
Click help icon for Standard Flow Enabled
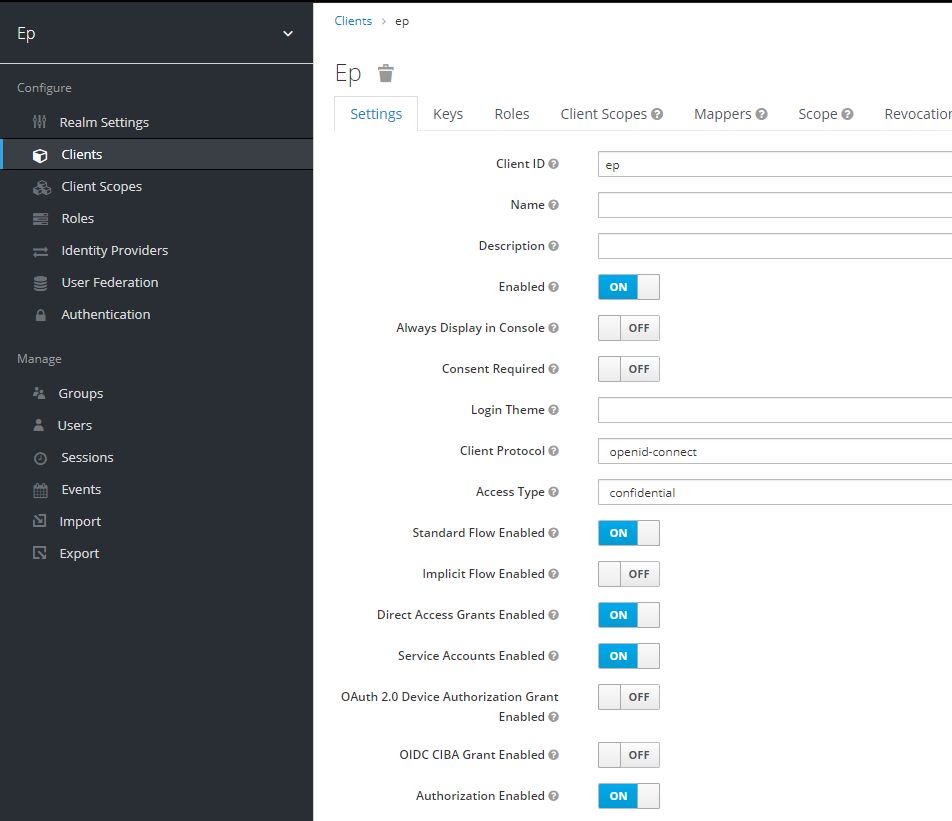[553, 533]
